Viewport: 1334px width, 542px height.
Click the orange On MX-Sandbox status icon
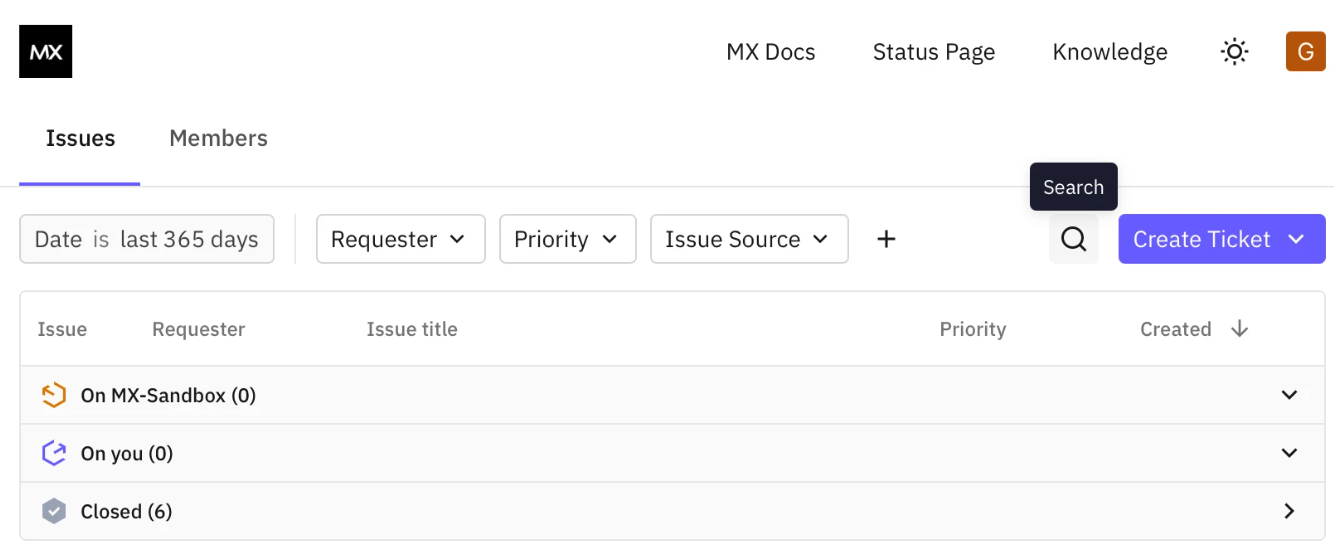pos(53,395)
